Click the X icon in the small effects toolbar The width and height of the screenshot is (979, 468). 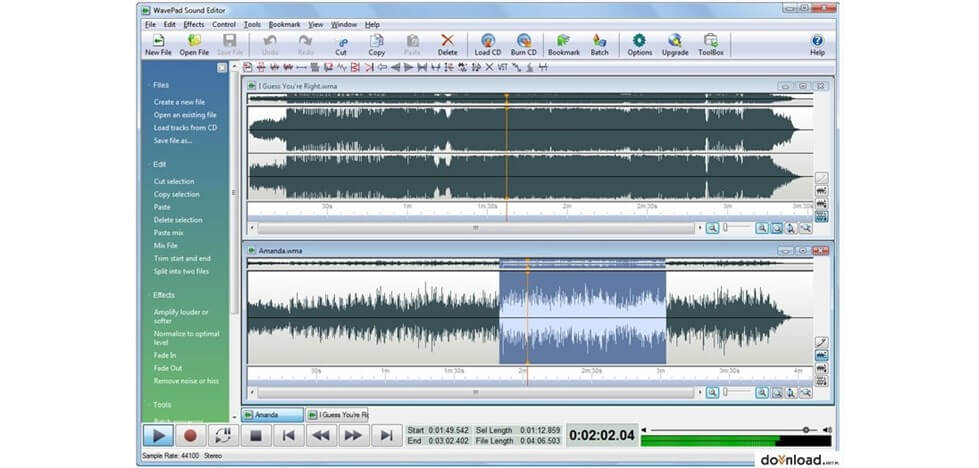coord(490,67)
